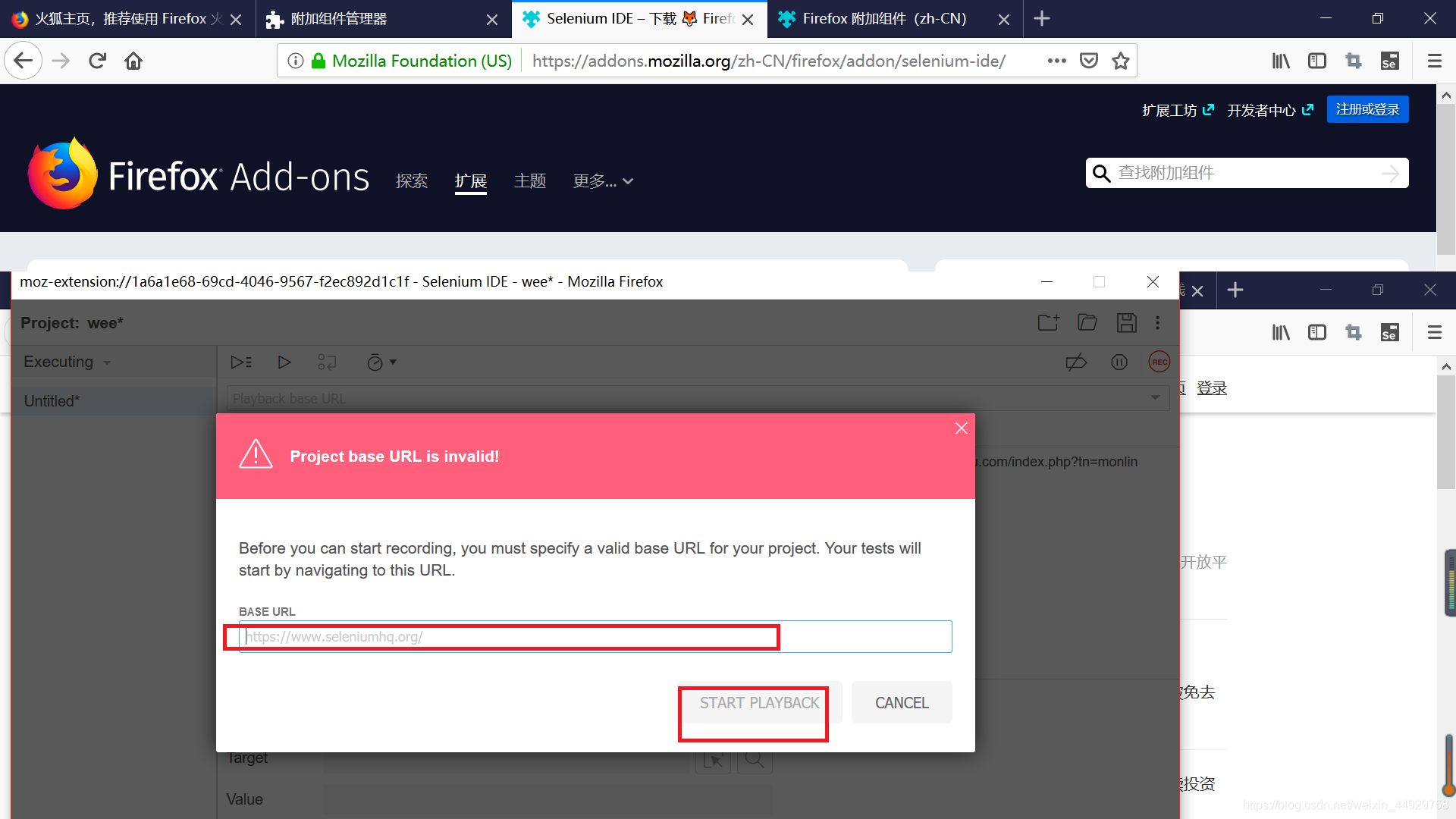Select the Untitled* test in the list
Image resolution: width=1456 pixels, height=819 pixels.
114,401
